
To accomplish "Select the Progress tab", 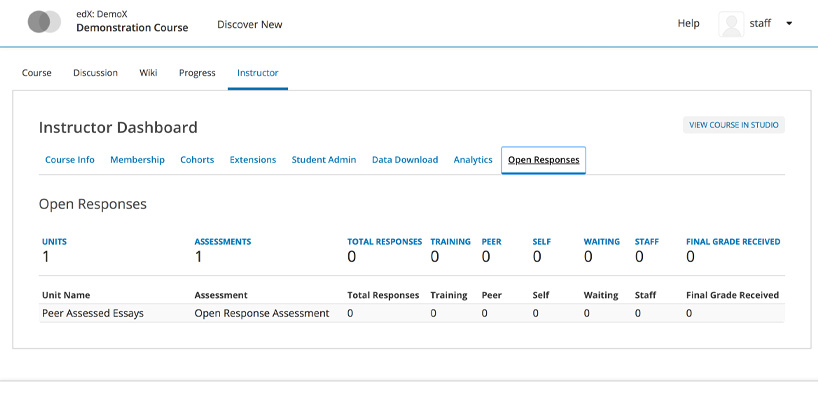I will click(x=197, y=73).
